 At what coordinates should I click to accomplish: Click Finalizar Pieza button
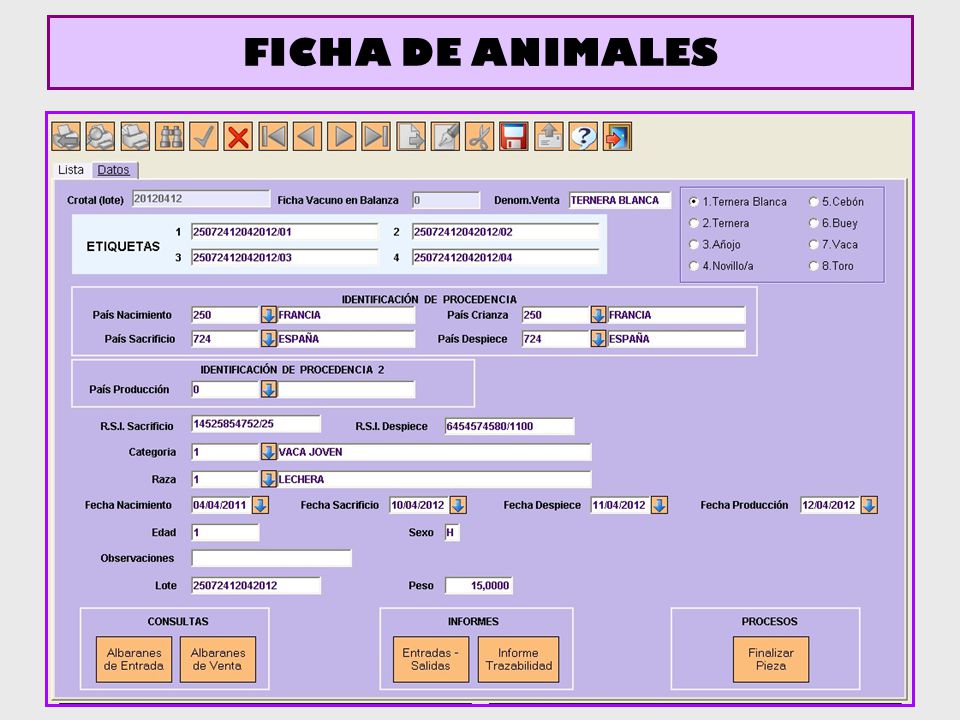pos(771,659)
